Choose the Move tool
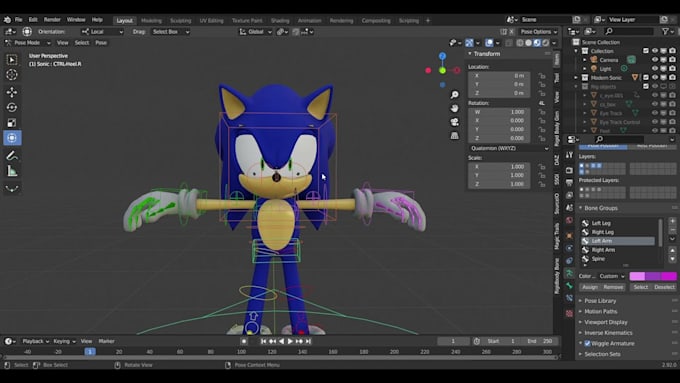The height and width of the screenshot is (383, 680). (x=12, y=92)
